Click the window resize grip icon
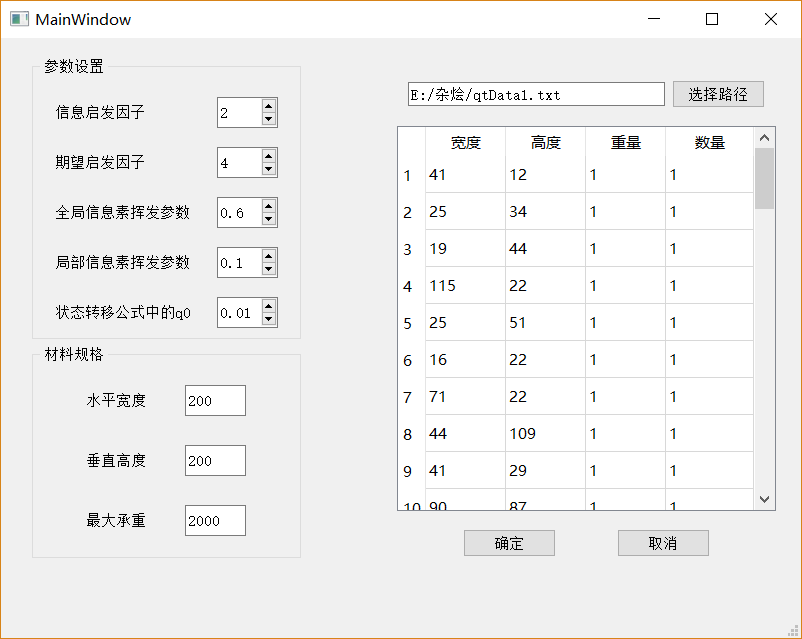 pyautogui.click(x=793, y=631)
